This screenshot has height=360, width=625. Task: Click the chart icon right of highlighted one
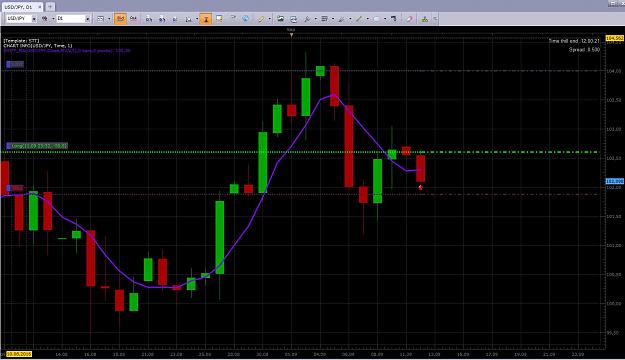tap(134, 19)
